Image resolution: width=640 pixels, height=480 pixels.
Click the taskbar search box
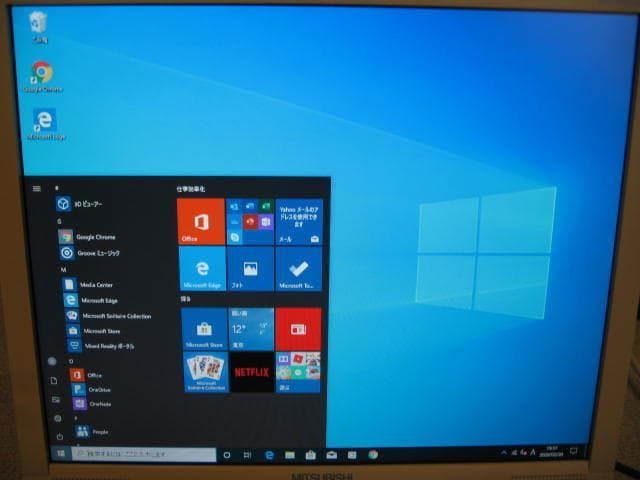click(x=144, y=454)
